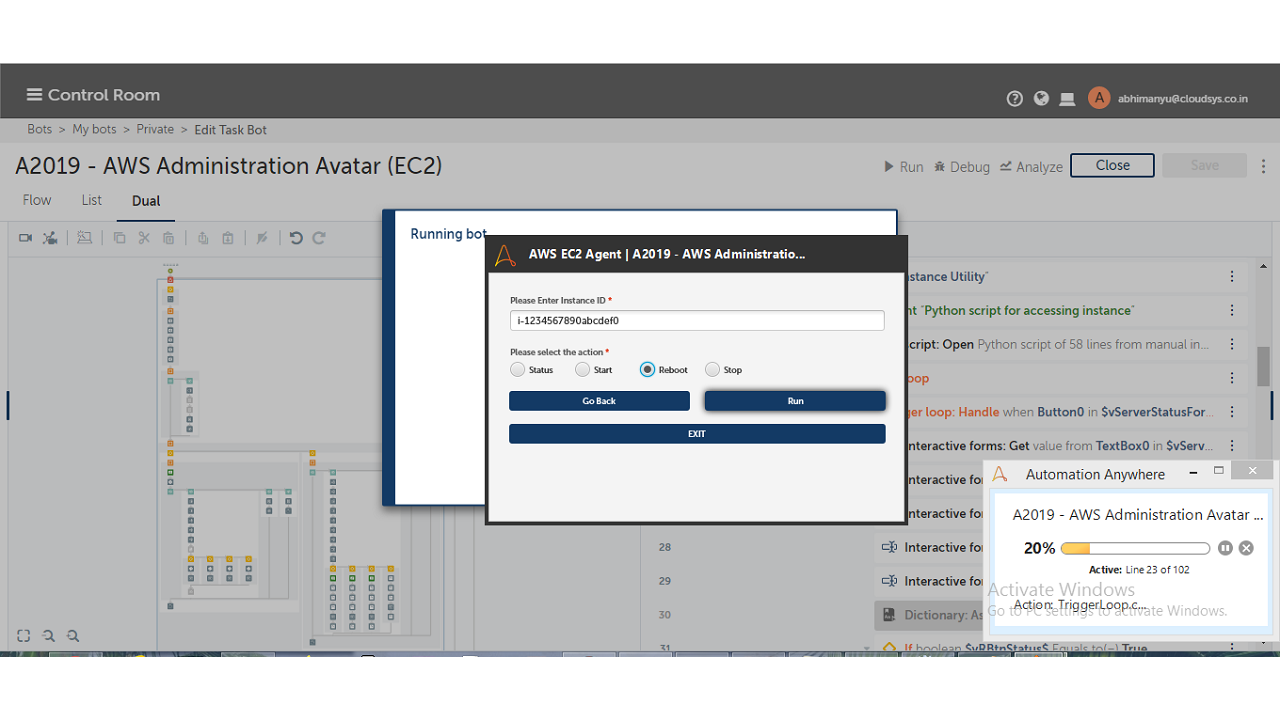Open more options for 'loop' row

click(1232, 379)
